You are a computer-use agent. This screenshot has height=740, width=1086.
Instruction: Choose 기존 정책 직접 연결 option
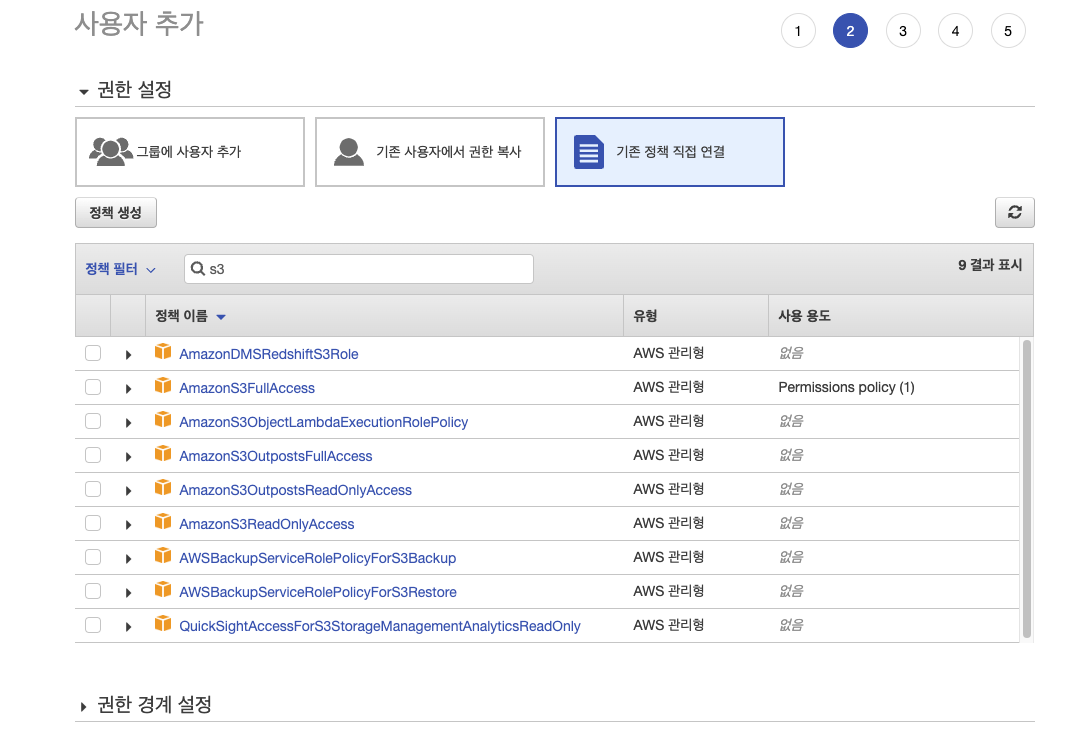(670, 152)
